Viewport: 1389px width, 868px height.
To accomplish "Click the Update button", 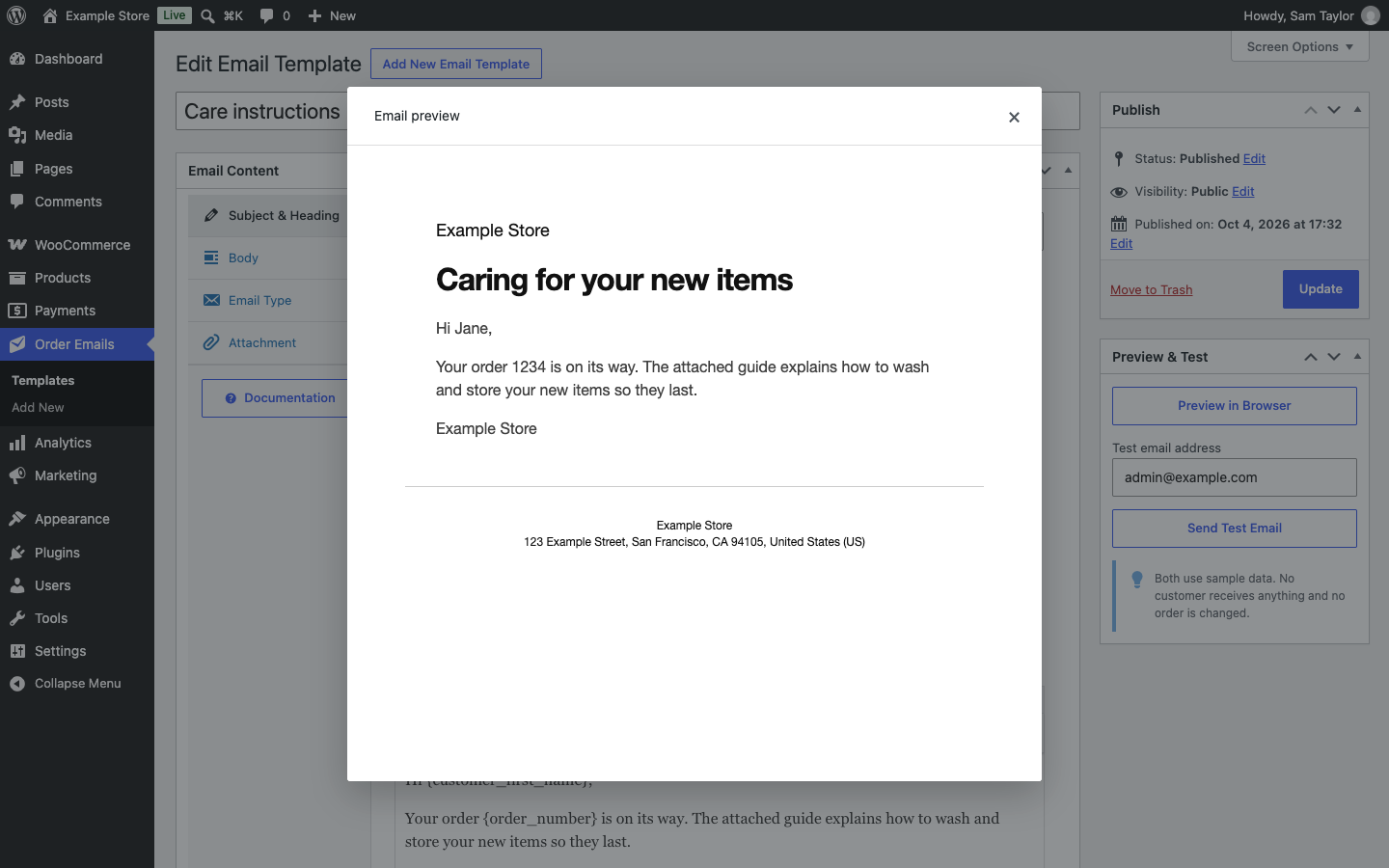I will (1321, 289).
